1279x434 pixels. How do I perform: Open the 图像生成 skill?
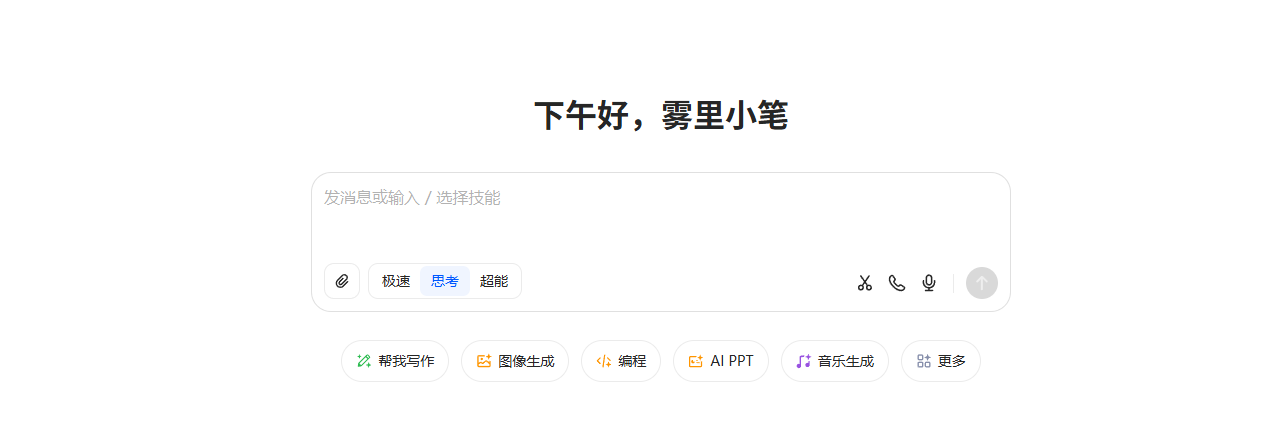[x=515, y=361]
